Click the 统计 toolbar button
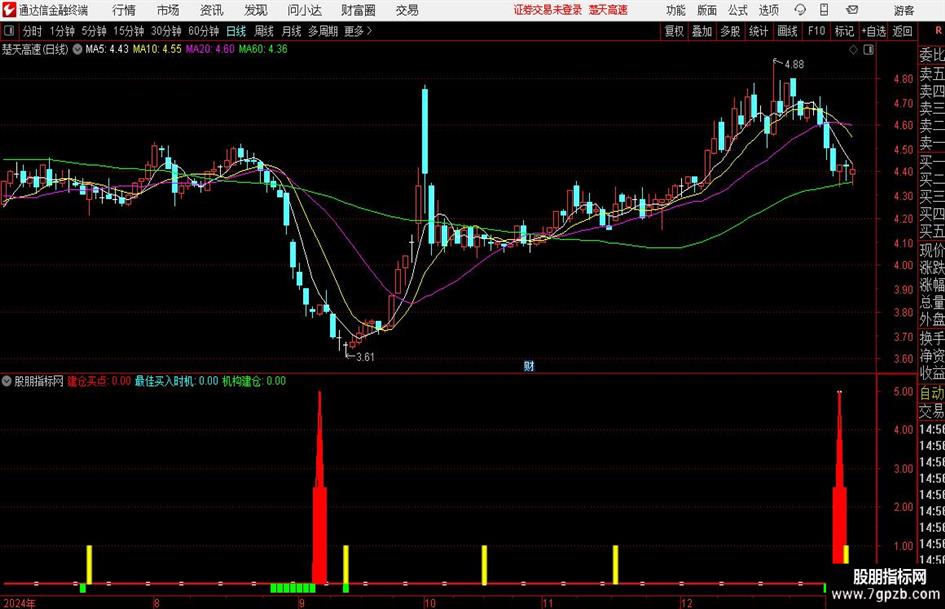 tap(758, 31)
